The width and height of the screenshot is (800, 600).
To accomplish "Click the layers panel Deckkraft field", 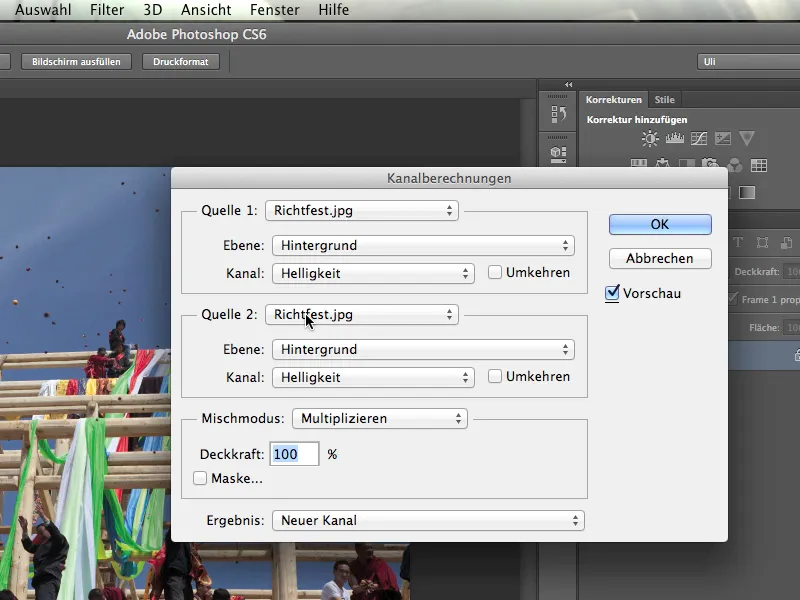I will point(792,271).
